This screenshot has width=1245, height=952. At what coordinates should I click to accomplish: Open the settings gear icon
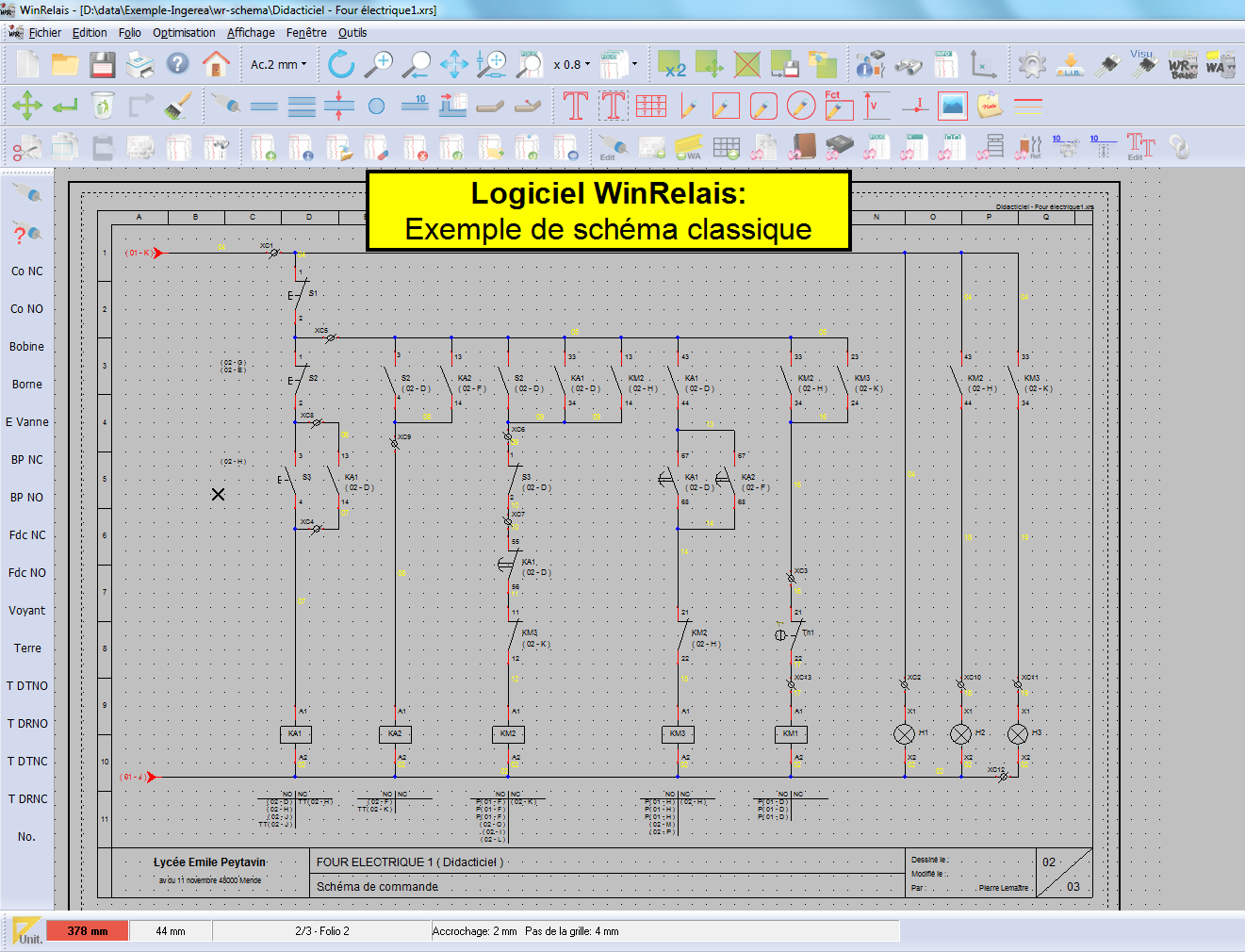pyautogui.click(x=1032, y=65)
